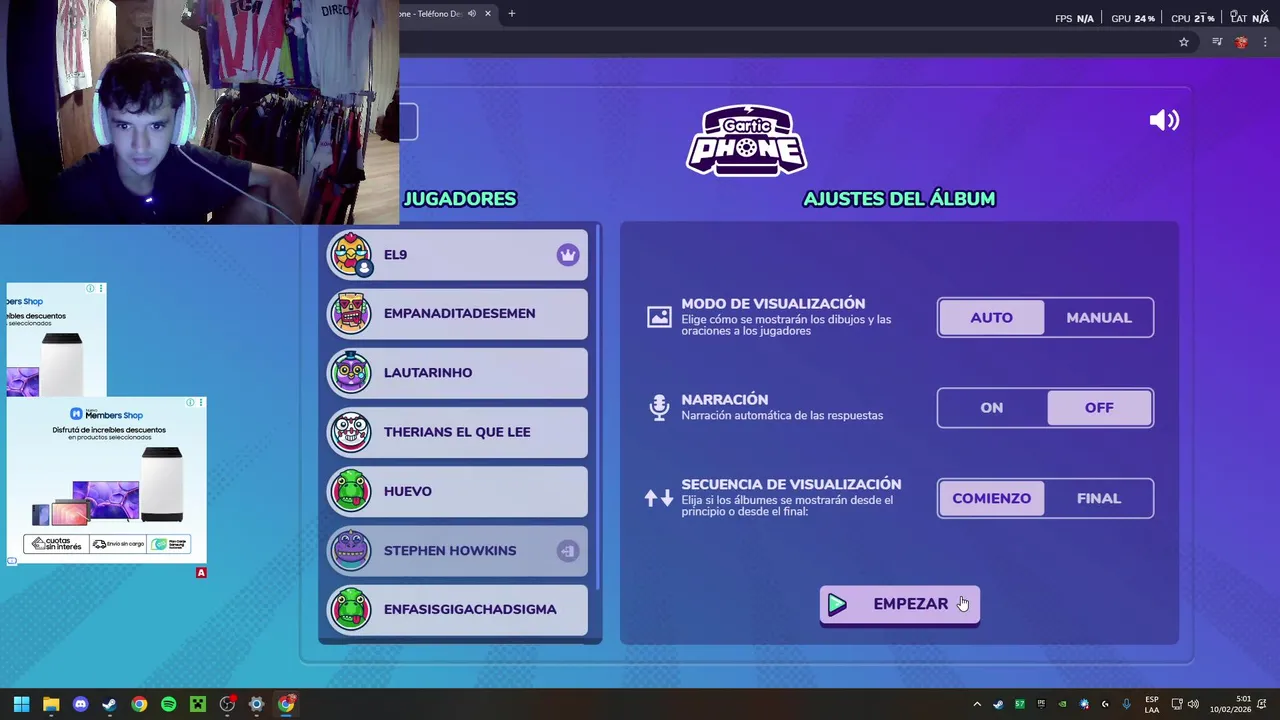This screenshot has height=720, width=1280.
Task: Open the webcam overlay thumbnail
Action: pyautogui.click(x=200, y=112)
